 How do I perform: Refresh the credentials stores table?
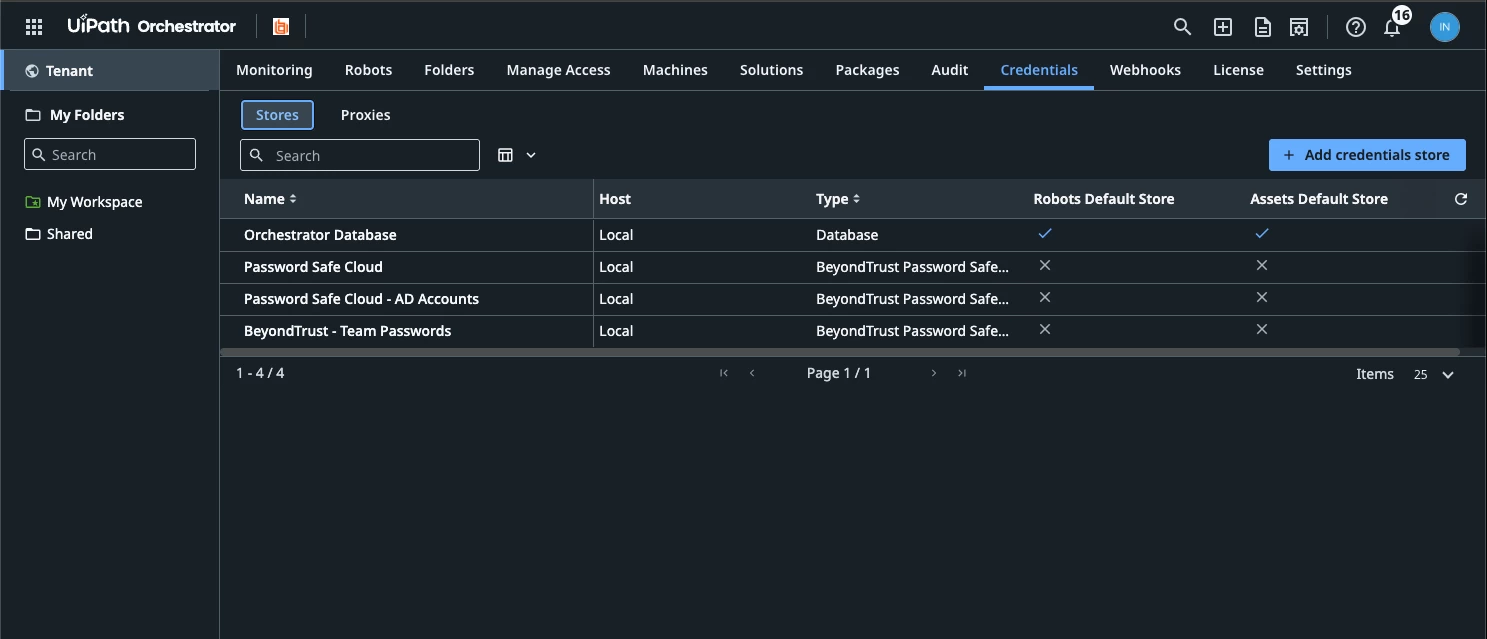(1461, 199)
